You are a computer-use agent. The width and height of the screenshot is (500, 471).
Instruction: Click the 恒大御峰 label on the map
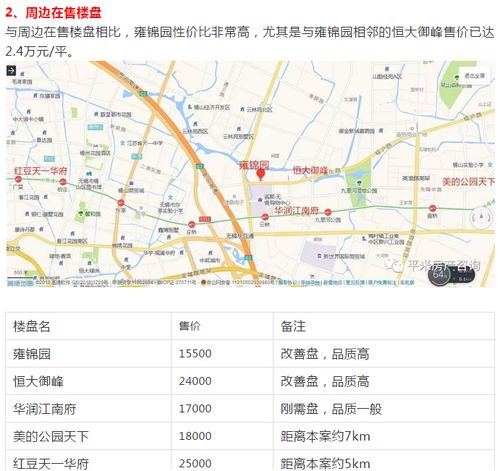pos(310,170)
